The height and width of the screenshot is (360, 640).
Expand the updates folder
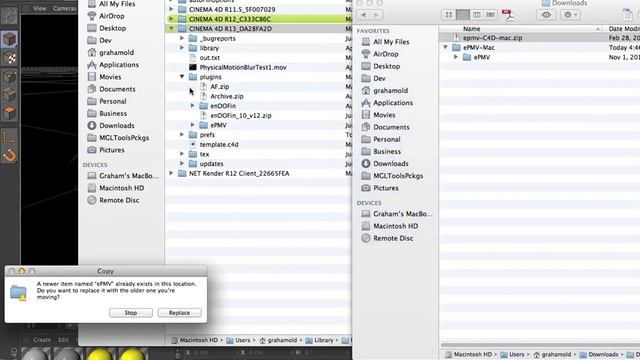pos(182,164)
